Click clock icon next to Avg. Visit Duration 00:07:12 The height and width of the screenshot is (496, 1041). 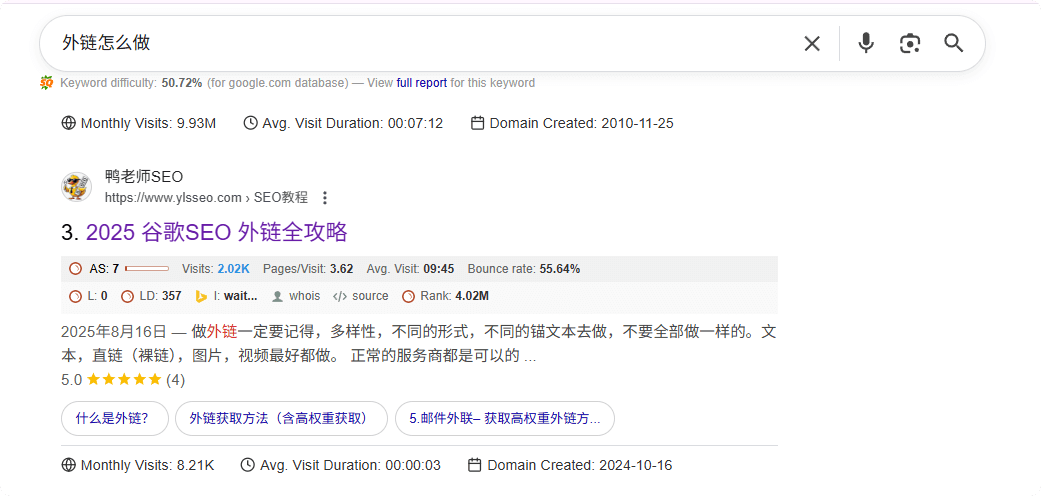click(250, 124)
